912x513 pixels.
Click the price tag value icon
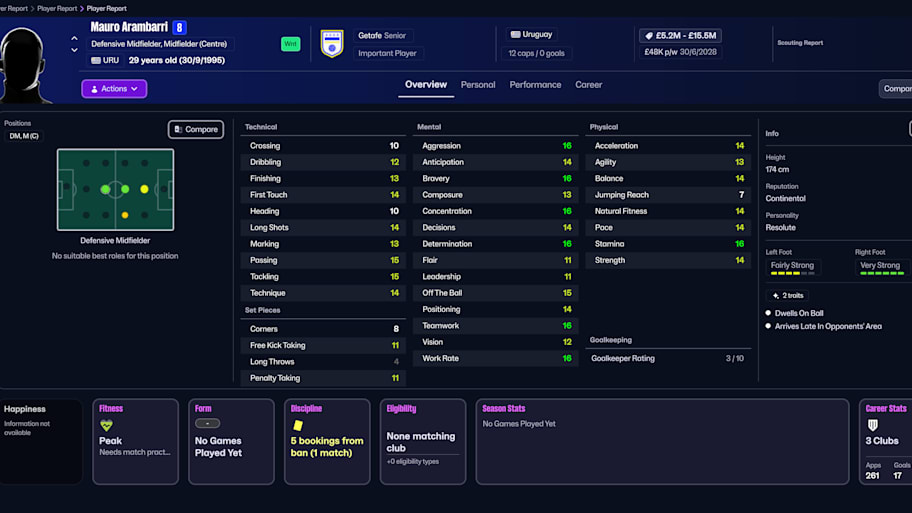pos(649,36)
